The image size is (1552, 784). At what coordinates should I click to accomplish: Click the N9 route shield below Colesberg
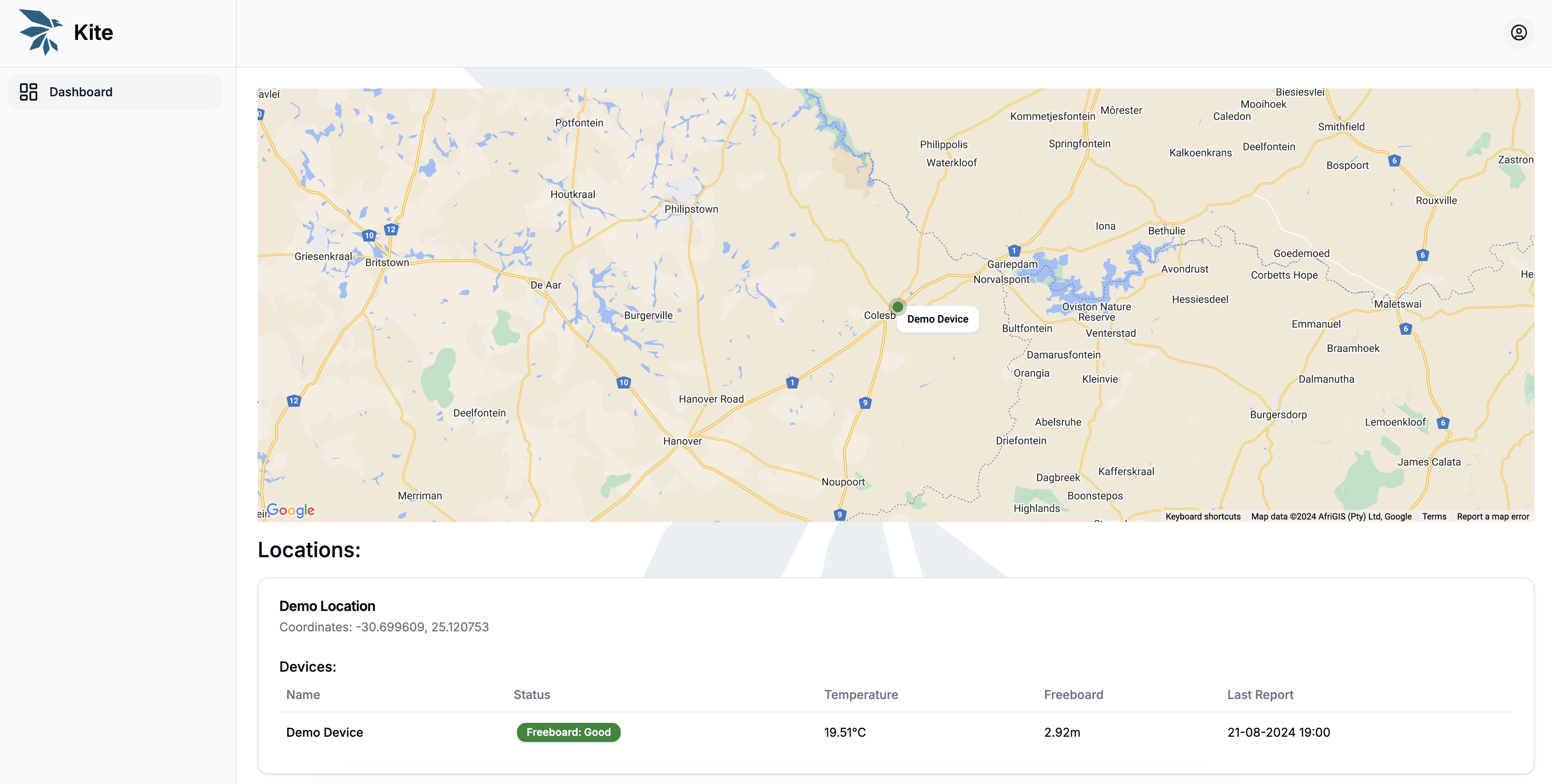click(x=864, y=403)
